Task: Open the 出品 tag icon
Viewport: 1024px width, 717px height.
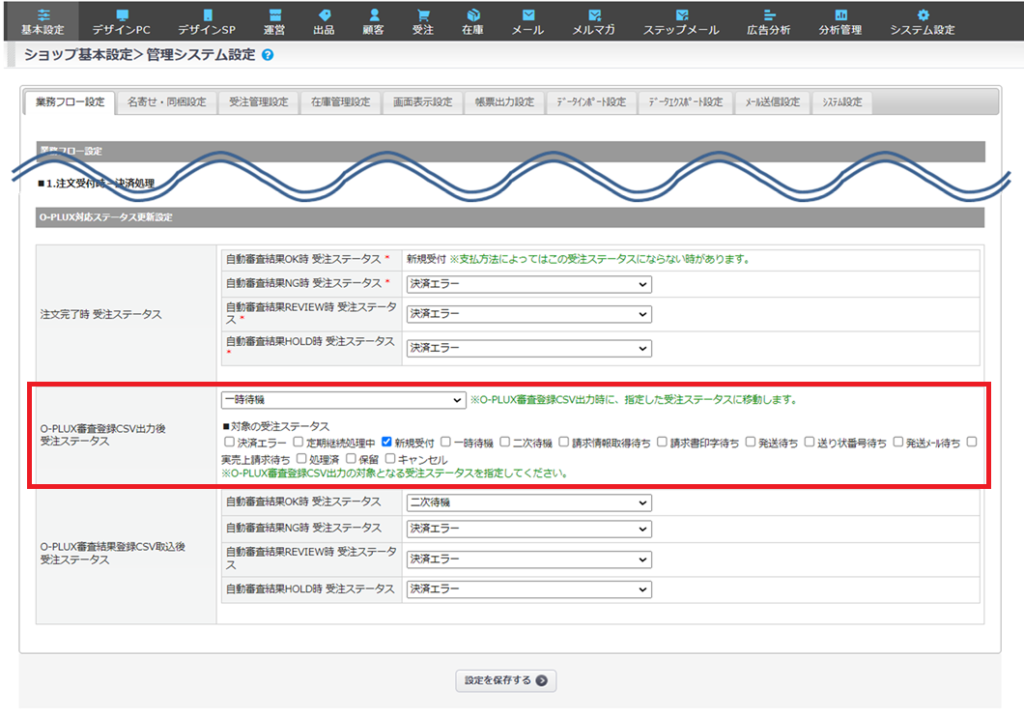Action: click(x=324, y=15)
